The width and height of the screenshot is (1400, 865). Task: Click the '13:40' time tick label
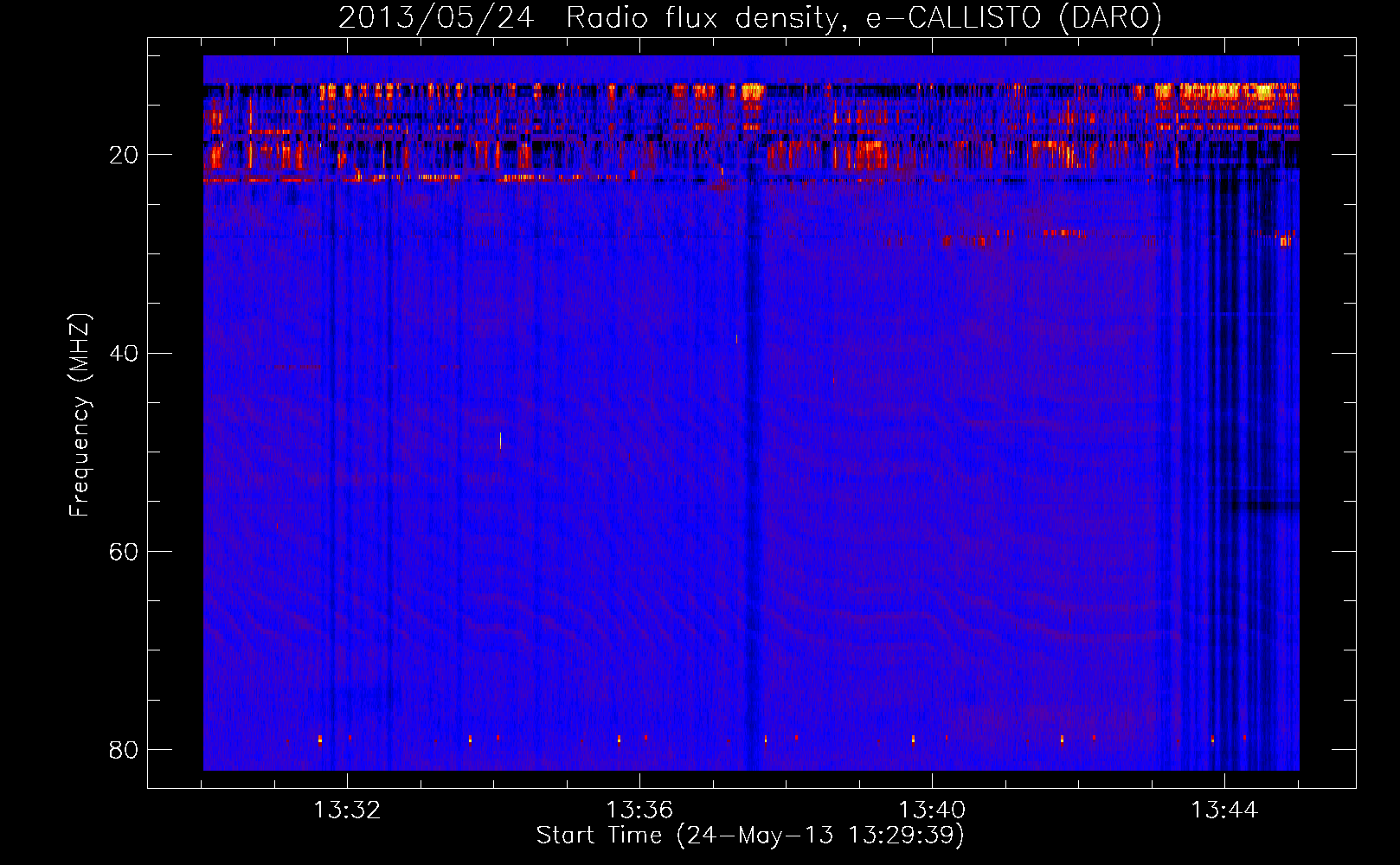(x=932, y=811)
